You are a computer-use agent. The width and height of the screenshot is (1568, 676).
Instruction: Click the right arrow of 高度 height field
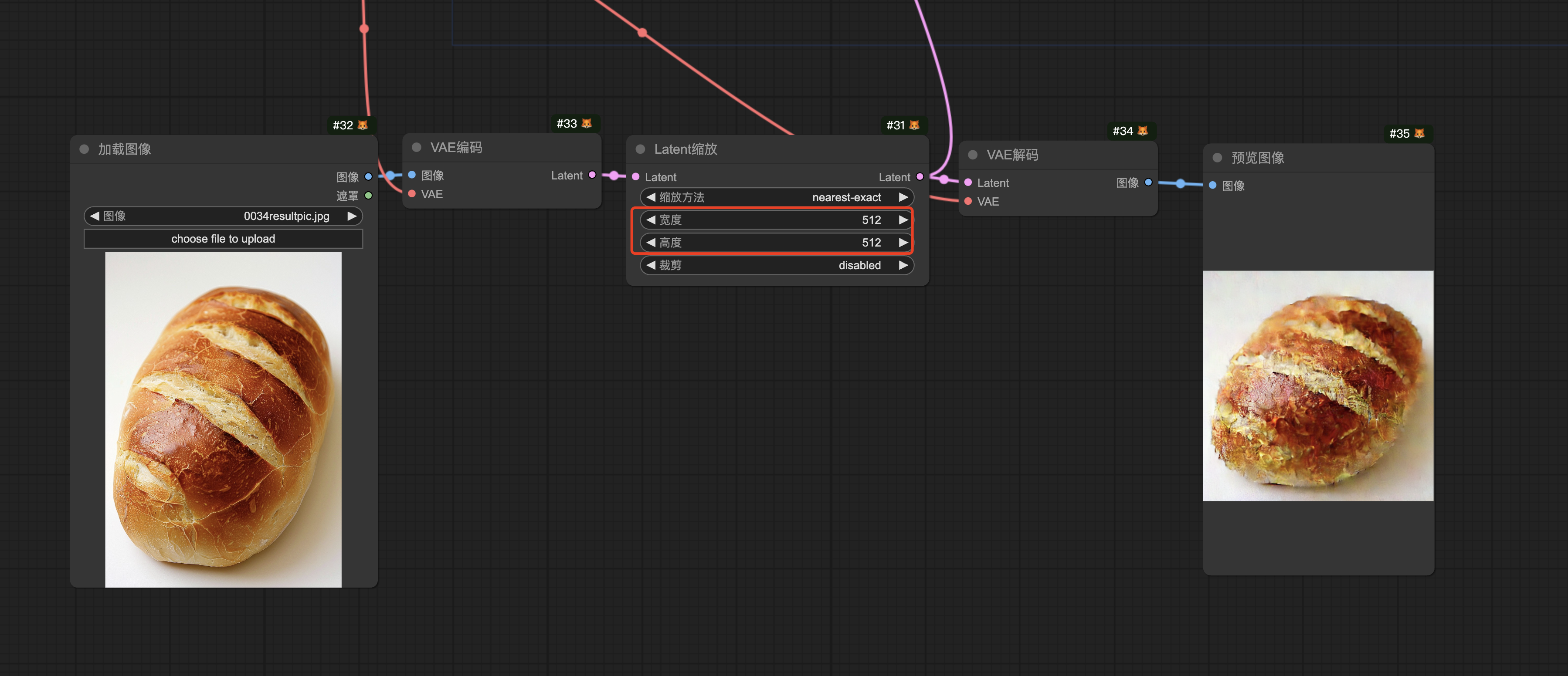point(903,242)
